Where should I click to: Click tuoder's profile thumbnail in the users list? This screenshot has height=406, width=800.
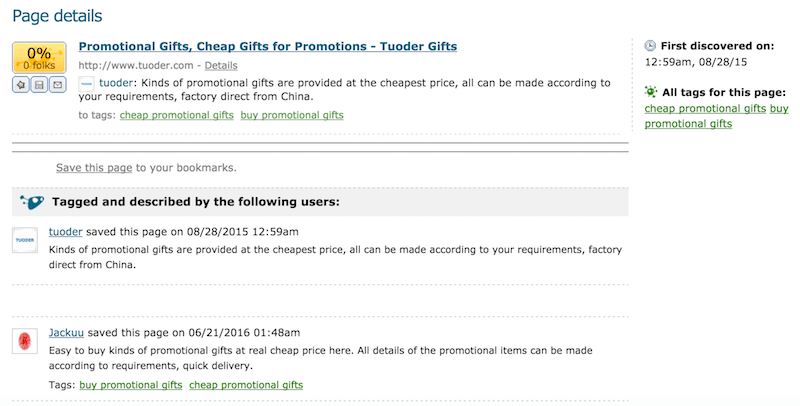click(25, 240)
